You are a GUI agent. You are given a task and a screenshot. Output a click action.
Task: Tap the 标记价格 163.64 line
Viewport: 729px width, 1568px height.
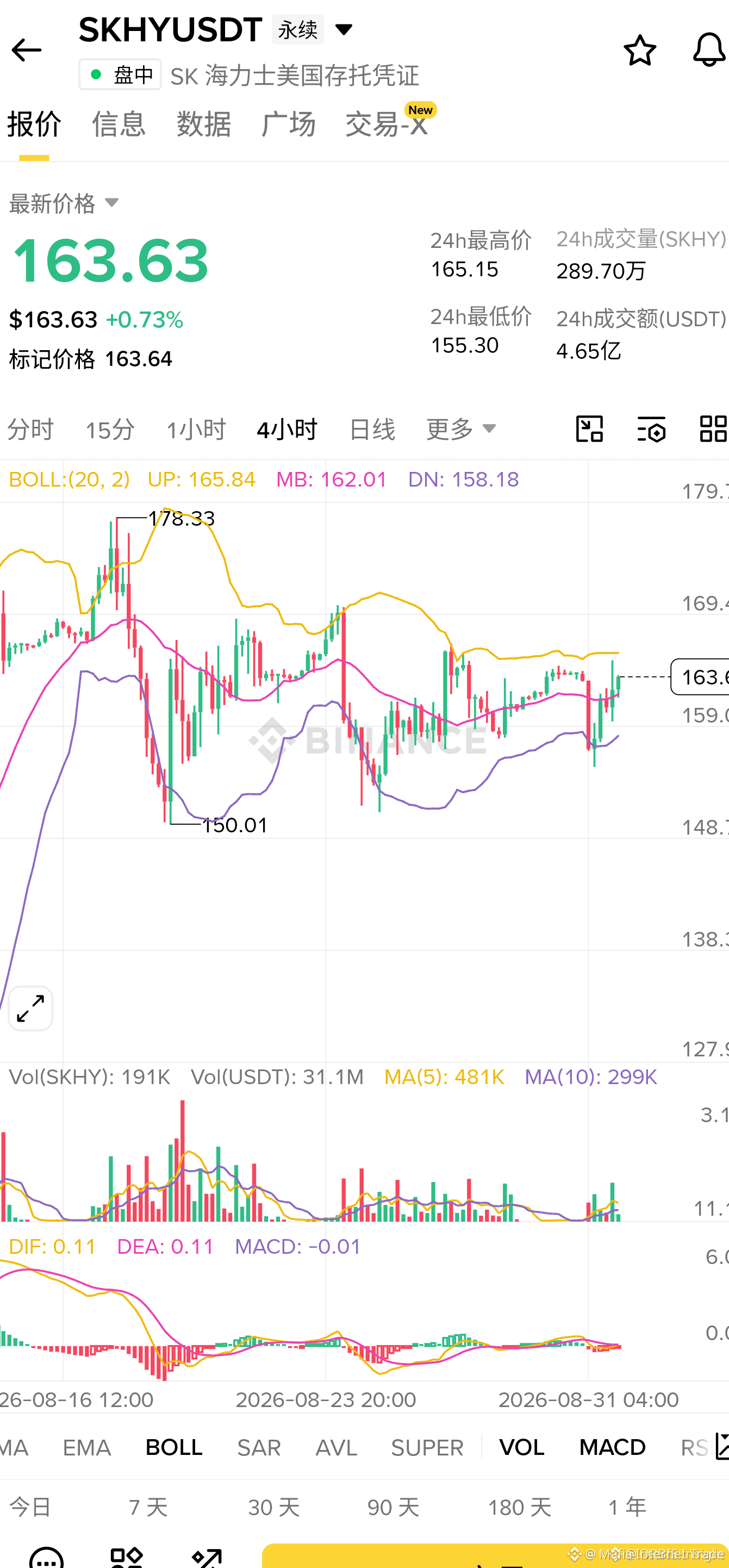coord(91,358)
